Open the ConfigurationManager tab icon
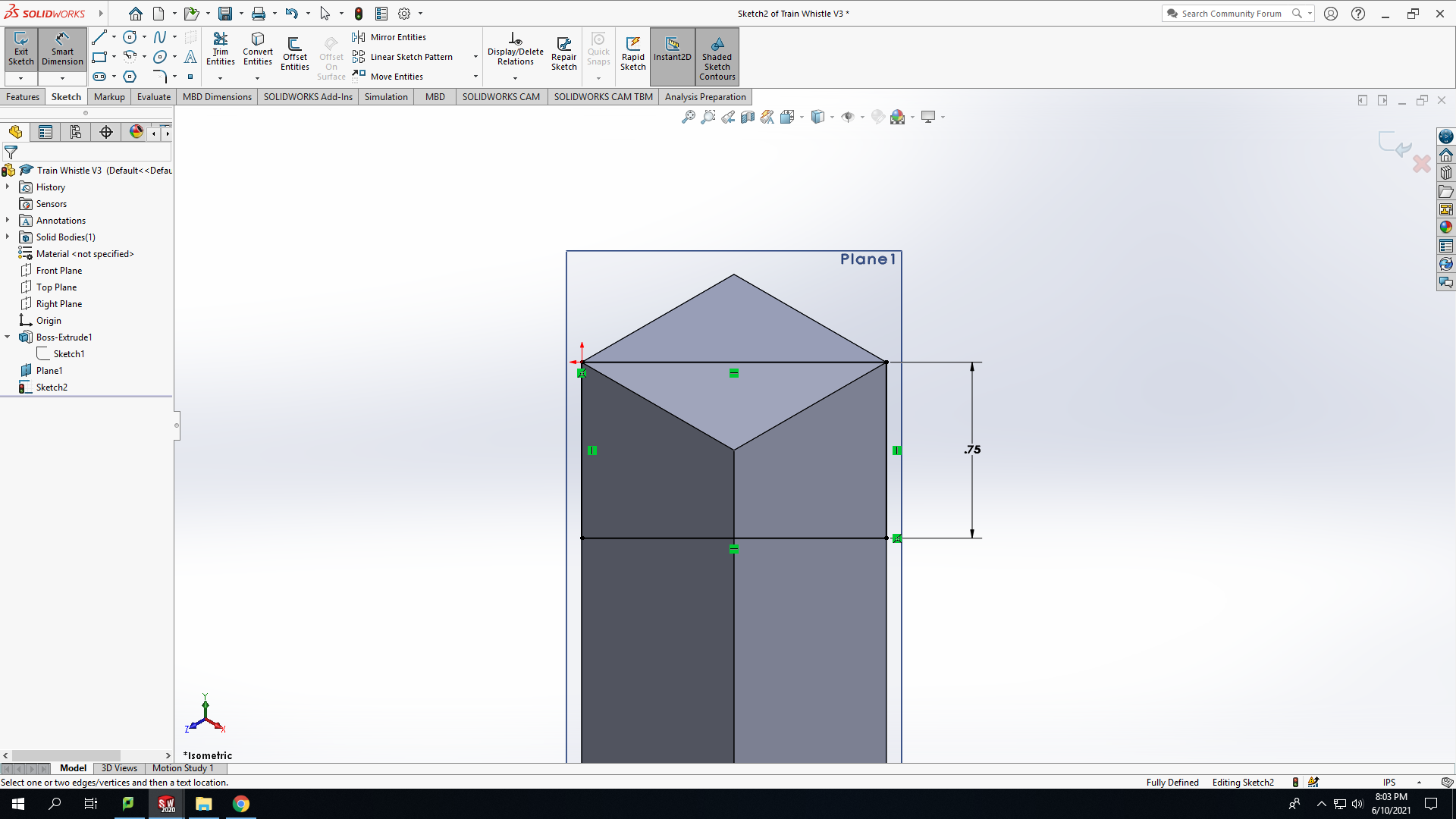This screenshot has width=1456, height=819. (76, 132)
